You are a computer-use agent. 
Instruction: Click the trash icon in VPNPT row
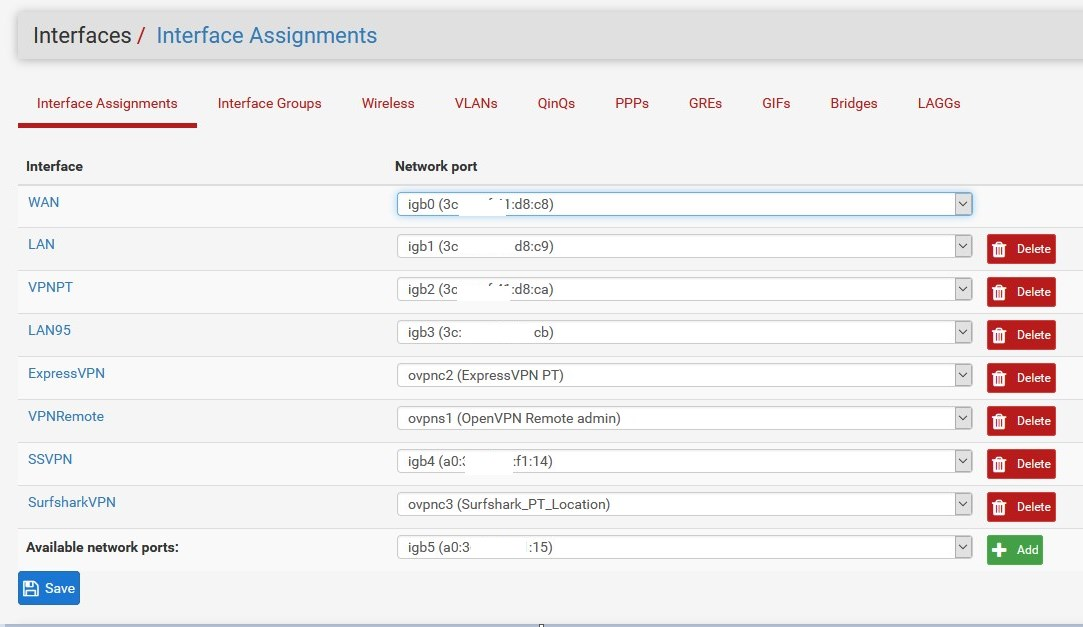tap(999, 292)
